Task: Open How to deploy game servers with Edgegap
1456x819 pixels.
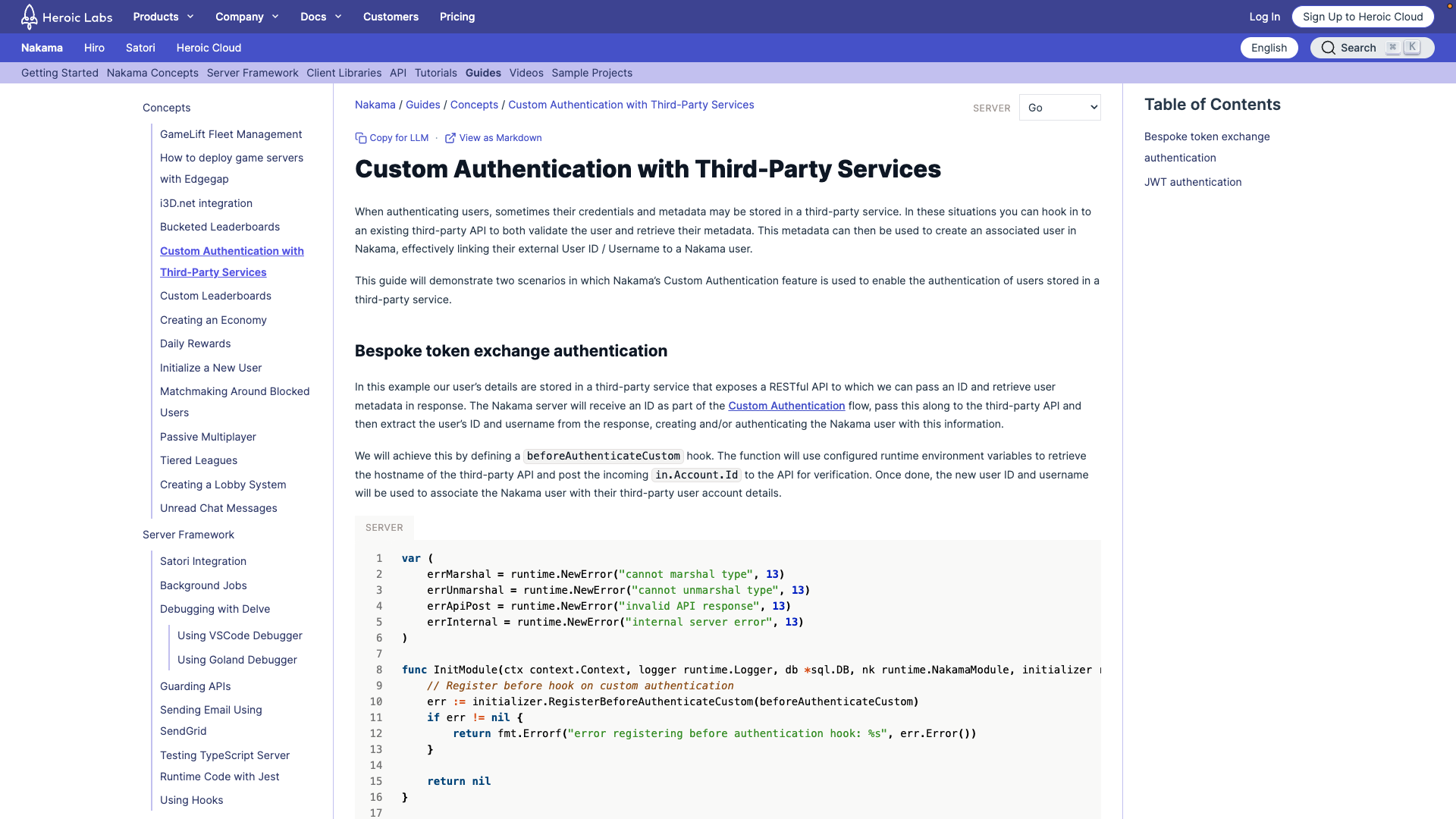Action: (231, 168)
